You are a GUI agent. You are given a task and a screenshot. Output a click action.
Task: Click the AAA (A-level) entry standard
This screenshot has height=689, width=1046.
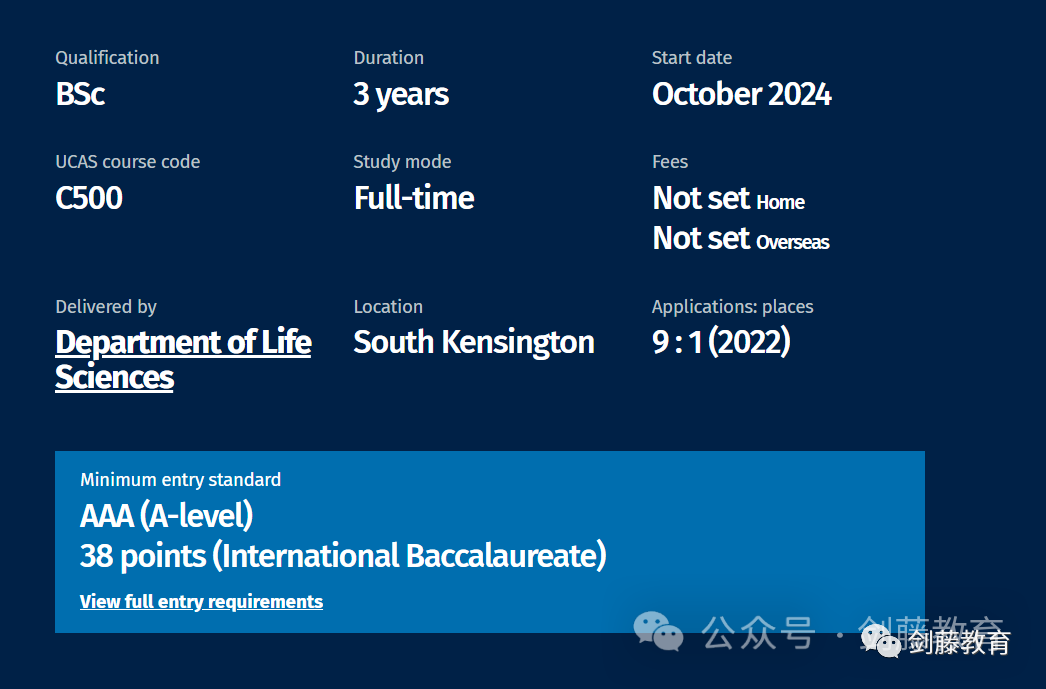click(x=167, y=516)
